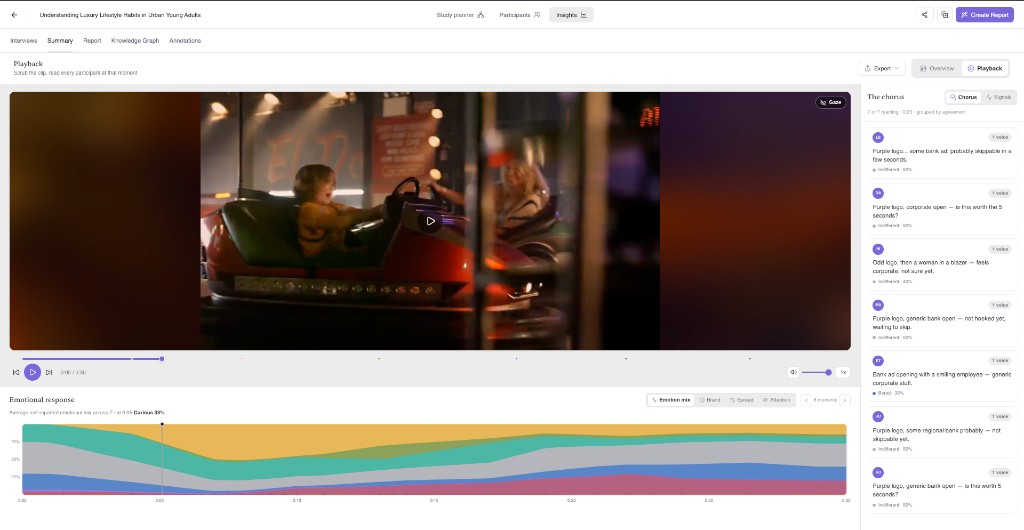The height and width of the screenshot is (530, 1024).
Task: Open the Export dropdown
Action: (882, 69)
